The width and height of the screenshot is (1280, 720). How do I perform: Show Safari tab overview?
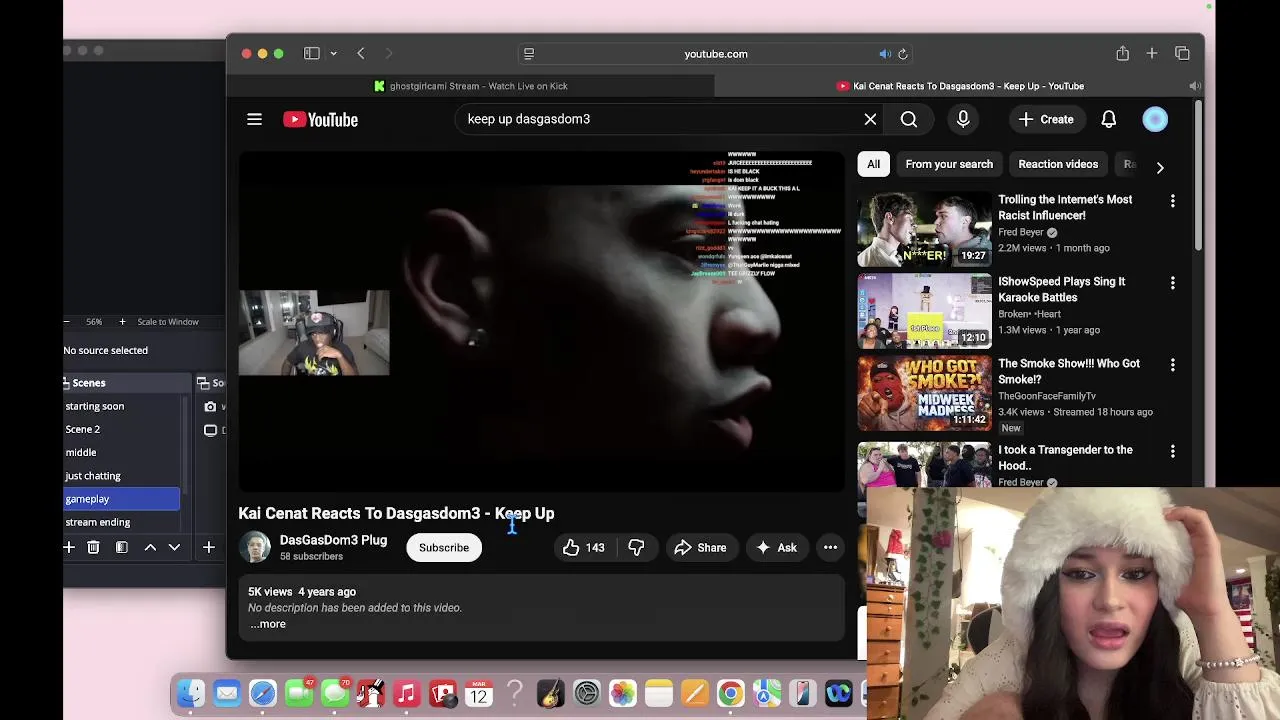(1182, 53)
